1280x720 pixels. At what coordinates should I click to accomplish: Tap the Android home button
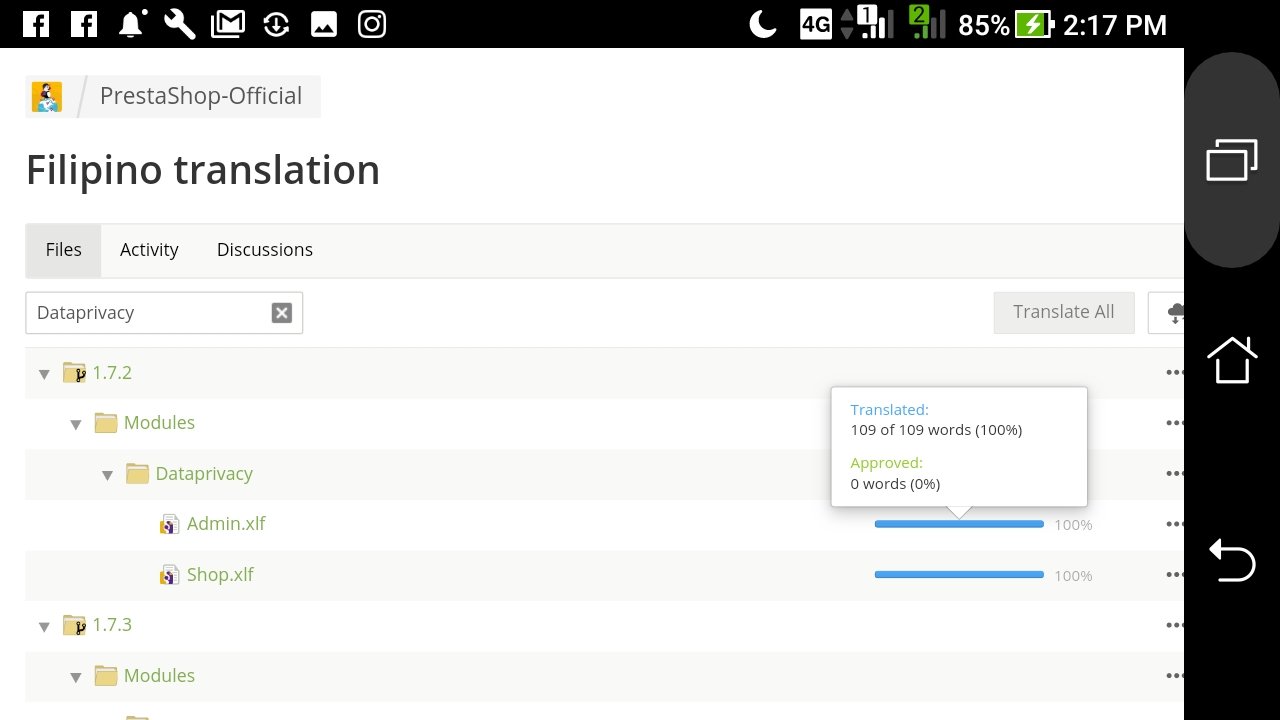pos(1232,360)
